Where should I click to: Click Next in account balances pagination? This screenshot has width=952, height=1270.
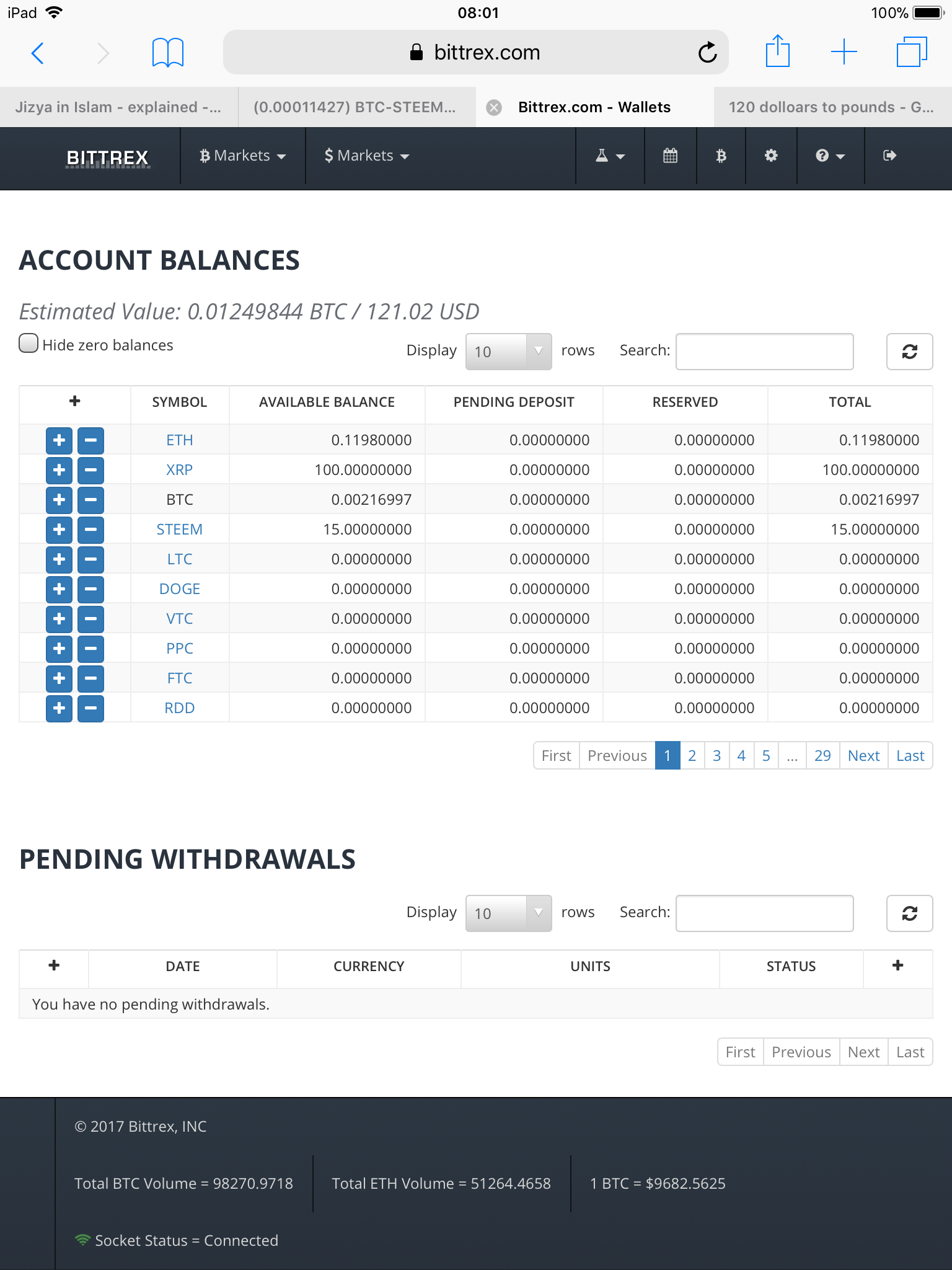point(863,755)
